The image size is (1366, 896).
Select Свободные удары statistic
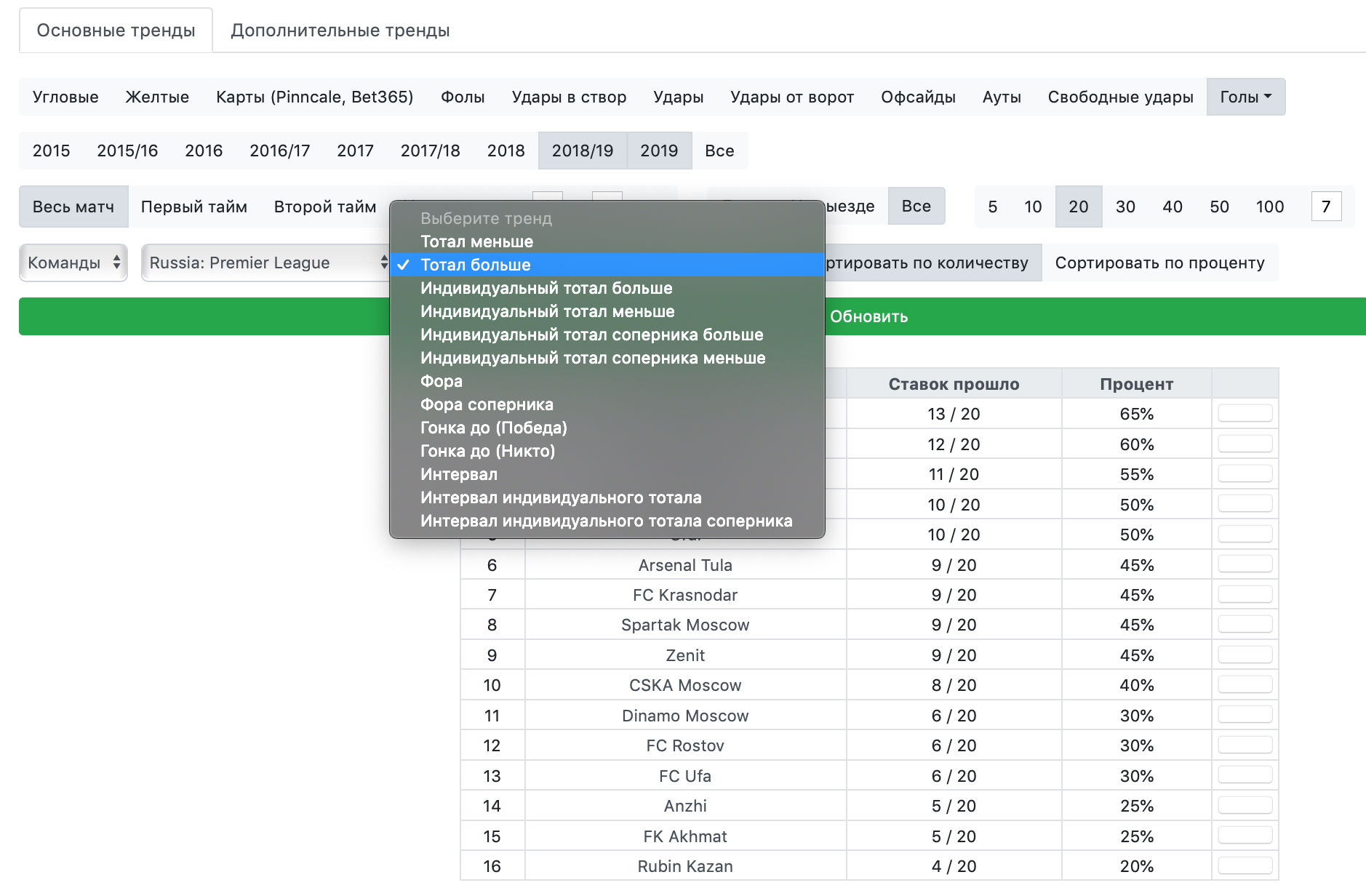pos(1120,97)
